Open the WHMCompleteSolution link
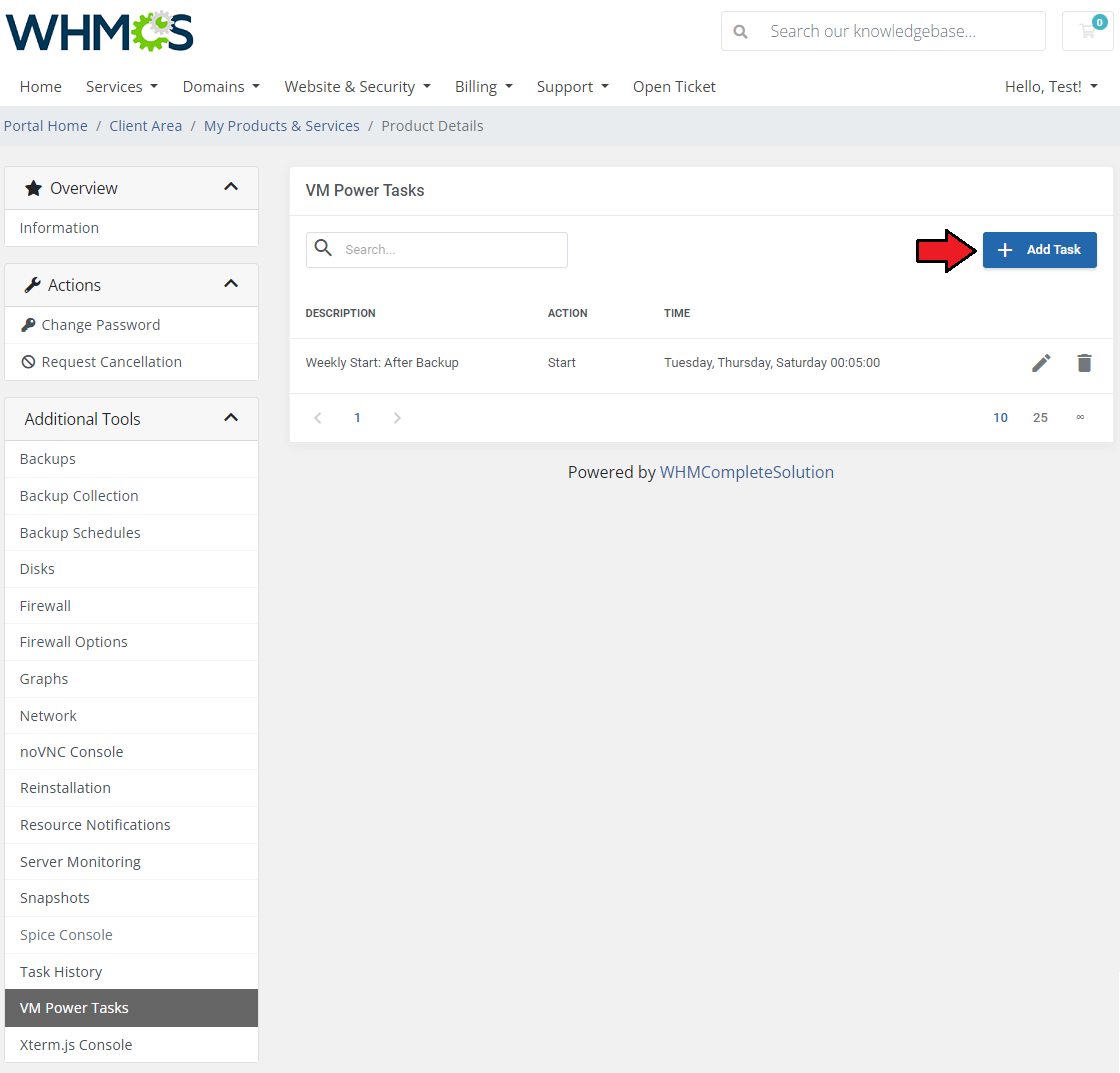1120x1073 pixels. (x=746, y=472)
